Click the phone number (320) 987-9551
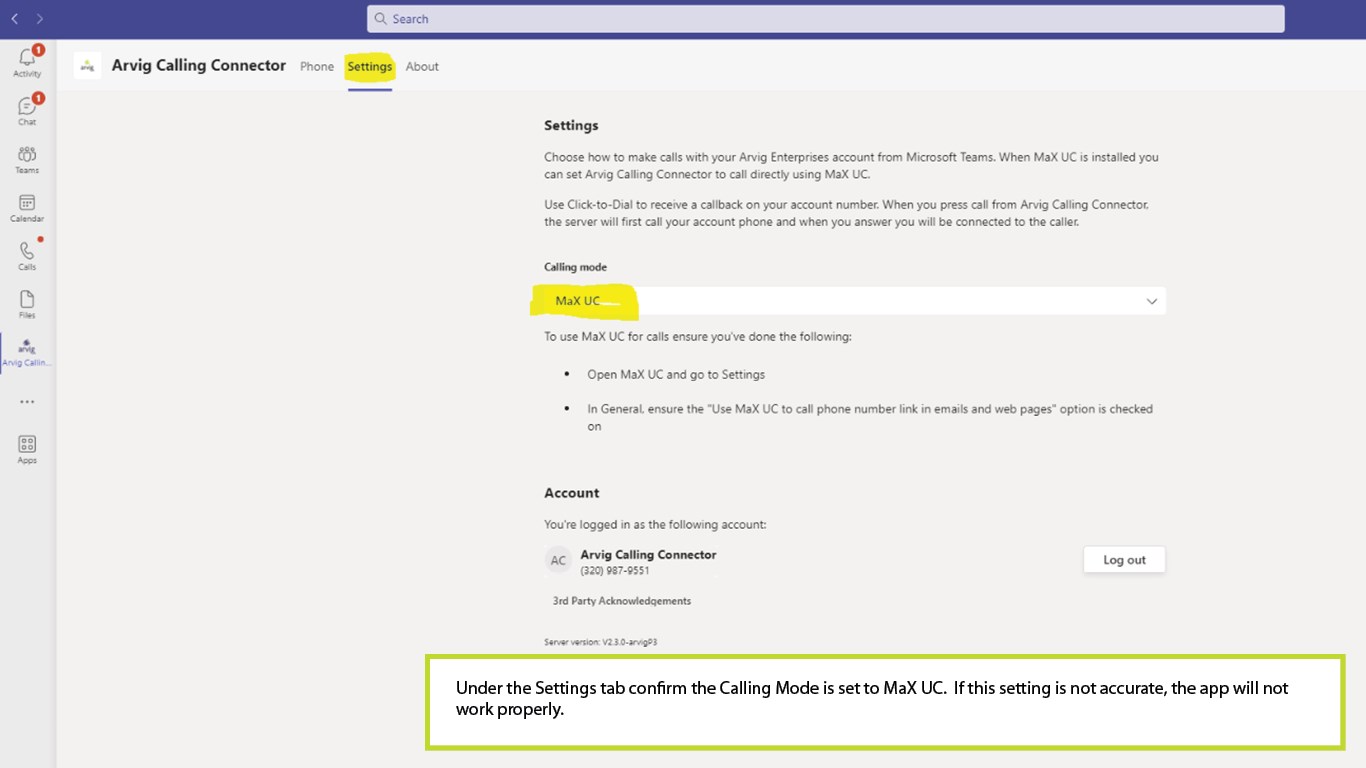The width and height of the screenshot is (1366, 768). [x=615, y=571]
